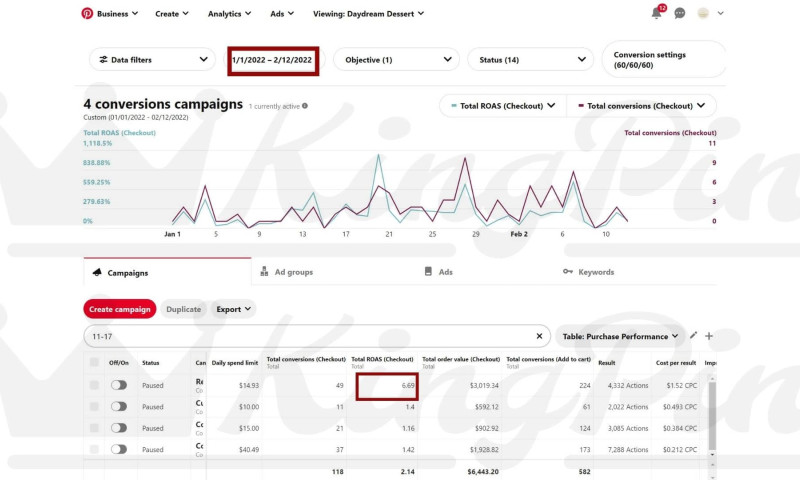800x480 pixels.
Task: Toggle on the $10.00 daily limit campaign
Action: point(119,406)
